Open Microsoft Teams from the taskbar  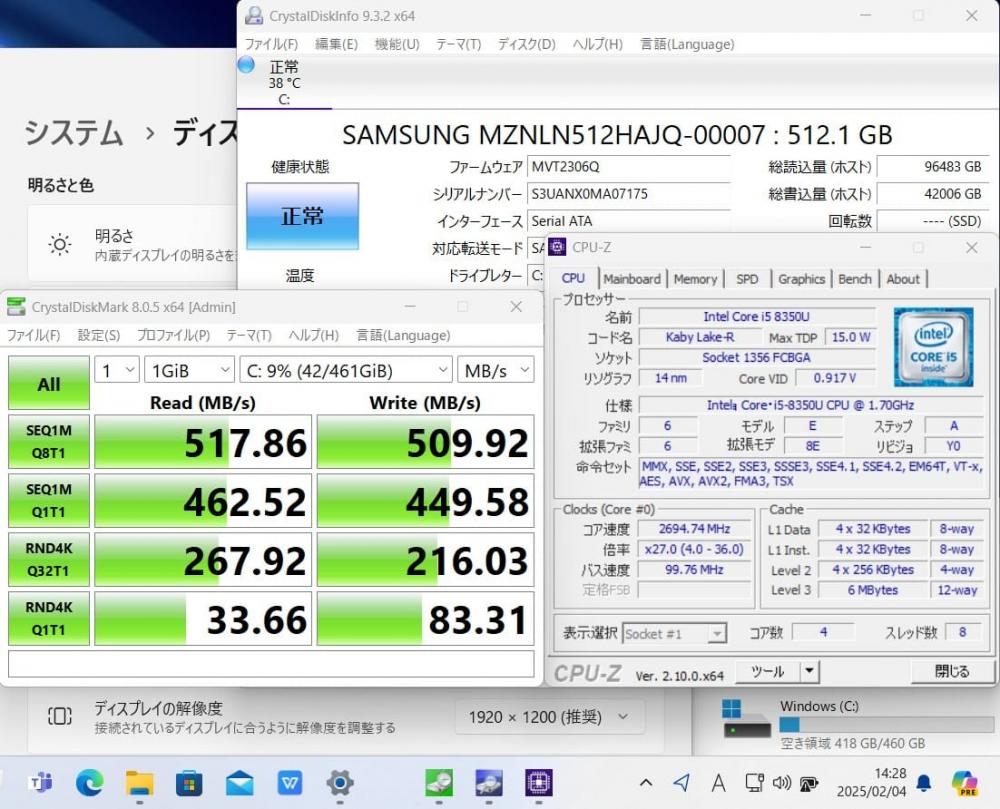(41, 782)
